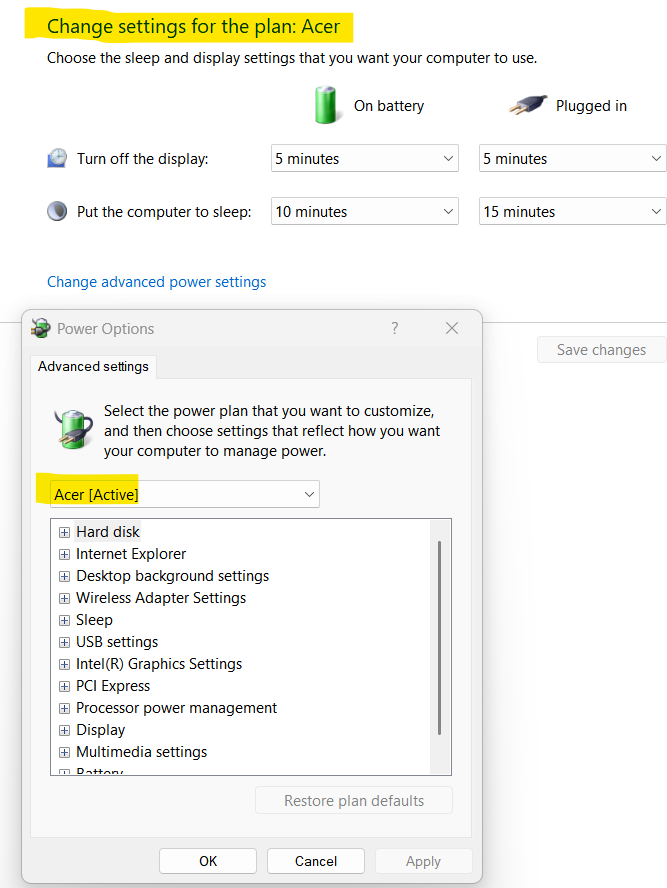Viewport: 667px width, 888px height.
Task: Expand the PCI Express node
Action: point(65,687)
